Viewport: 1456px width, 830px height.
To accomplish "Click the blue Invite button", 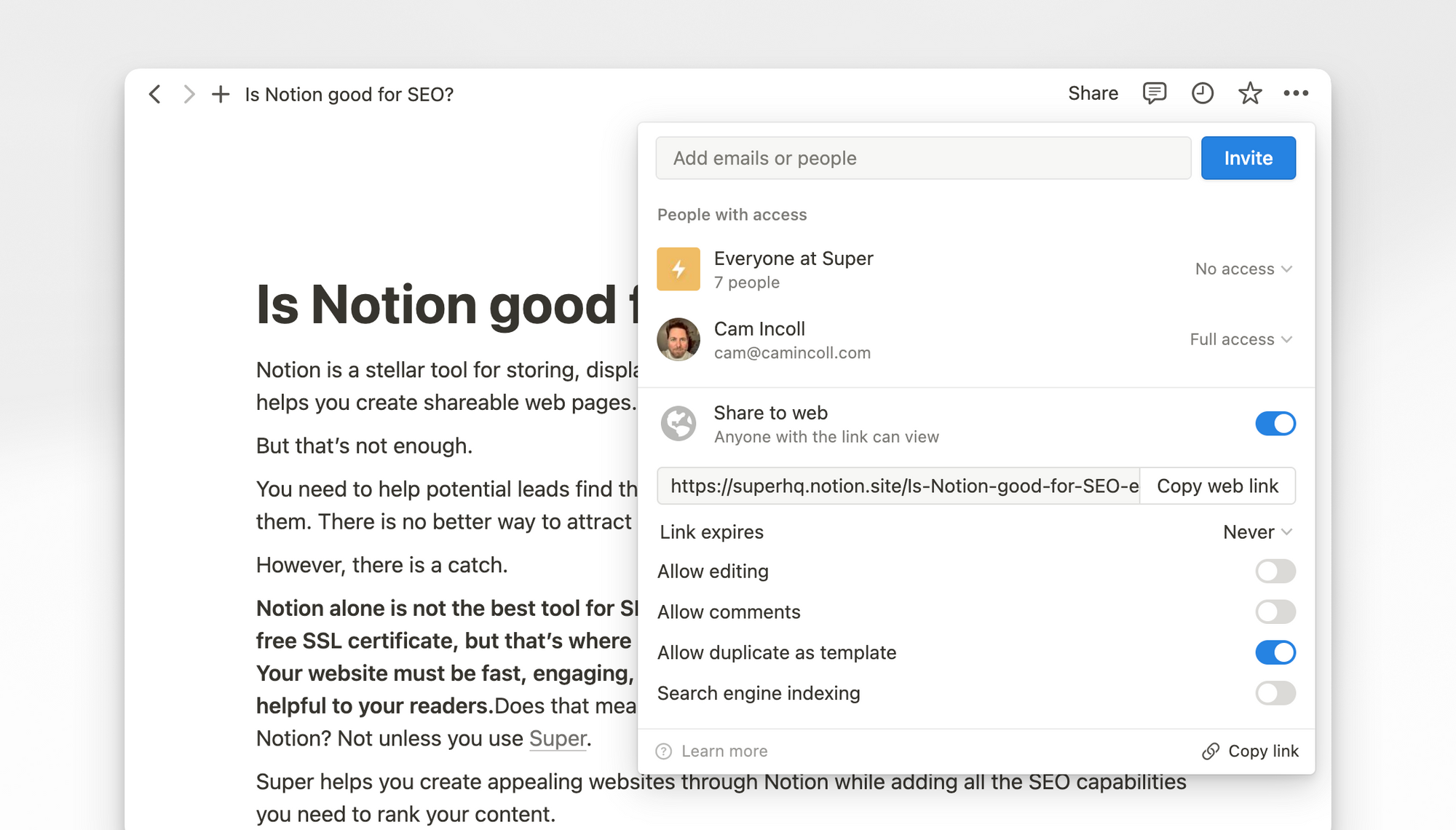I will pos(1248,158).
